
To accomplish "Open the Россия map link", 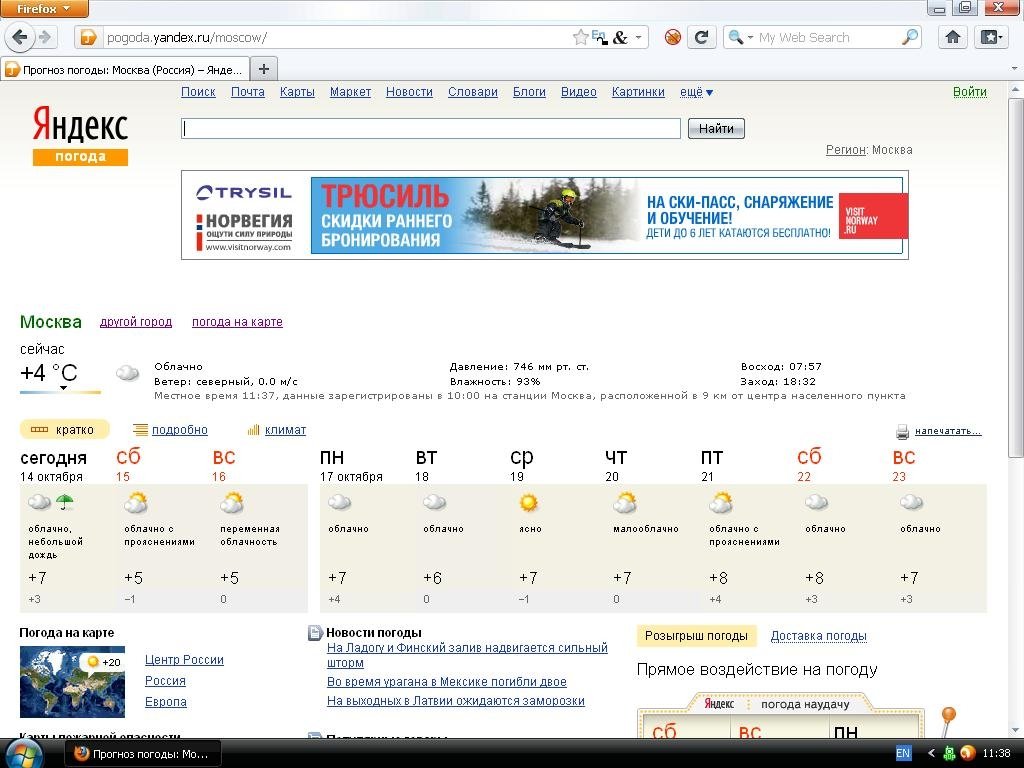I will (x=165, y=680).
